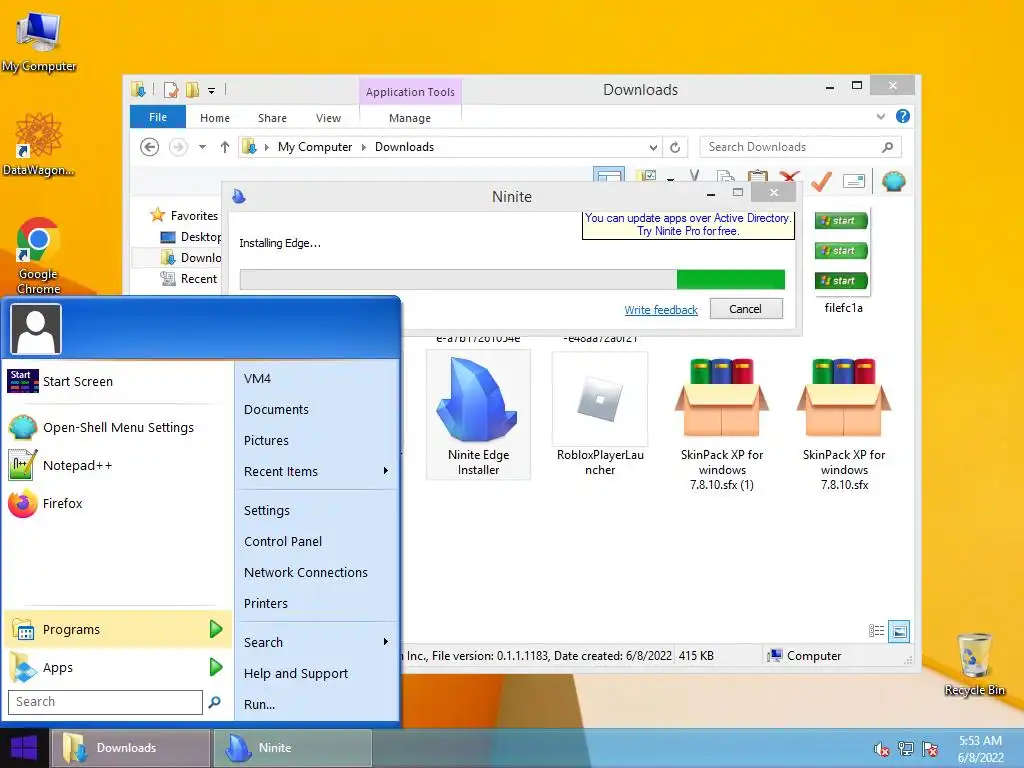Screen dimensions: 1024x768
Task: Open the Manage tab under Application Tools
Action: [x=410, y=118]
